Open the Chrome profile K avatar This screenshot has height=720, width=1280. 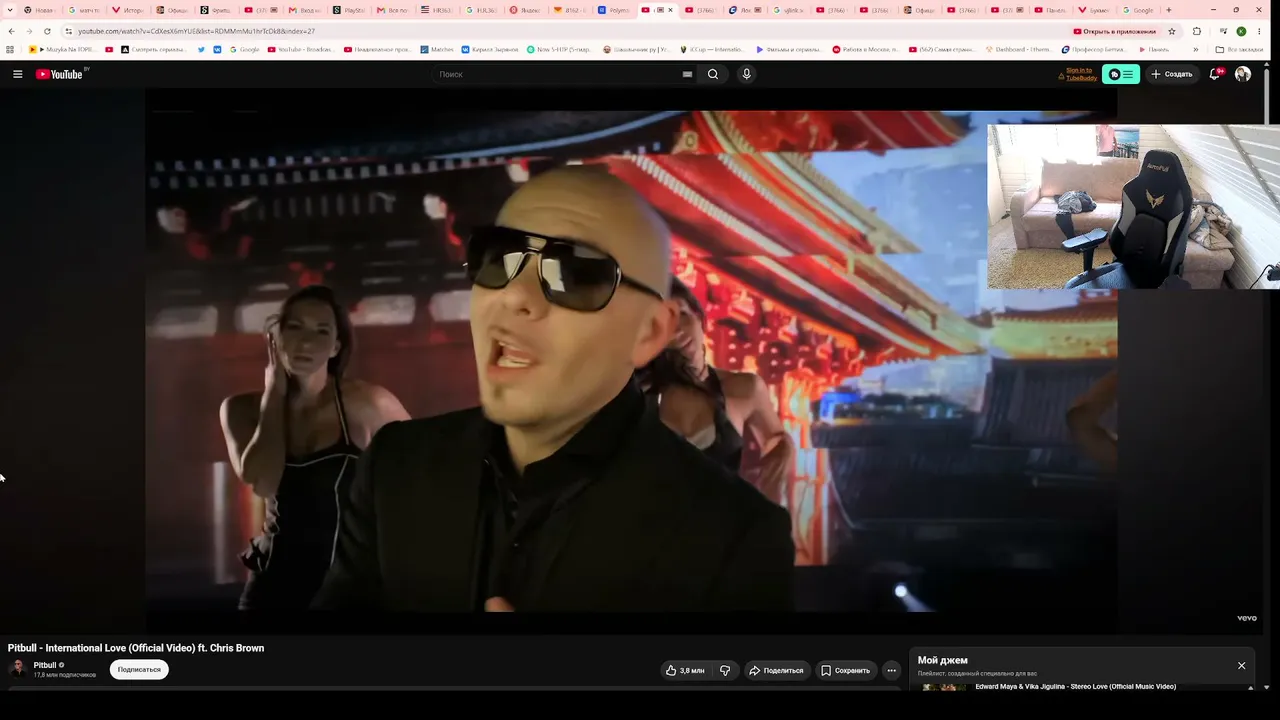tap(1242, 31)
